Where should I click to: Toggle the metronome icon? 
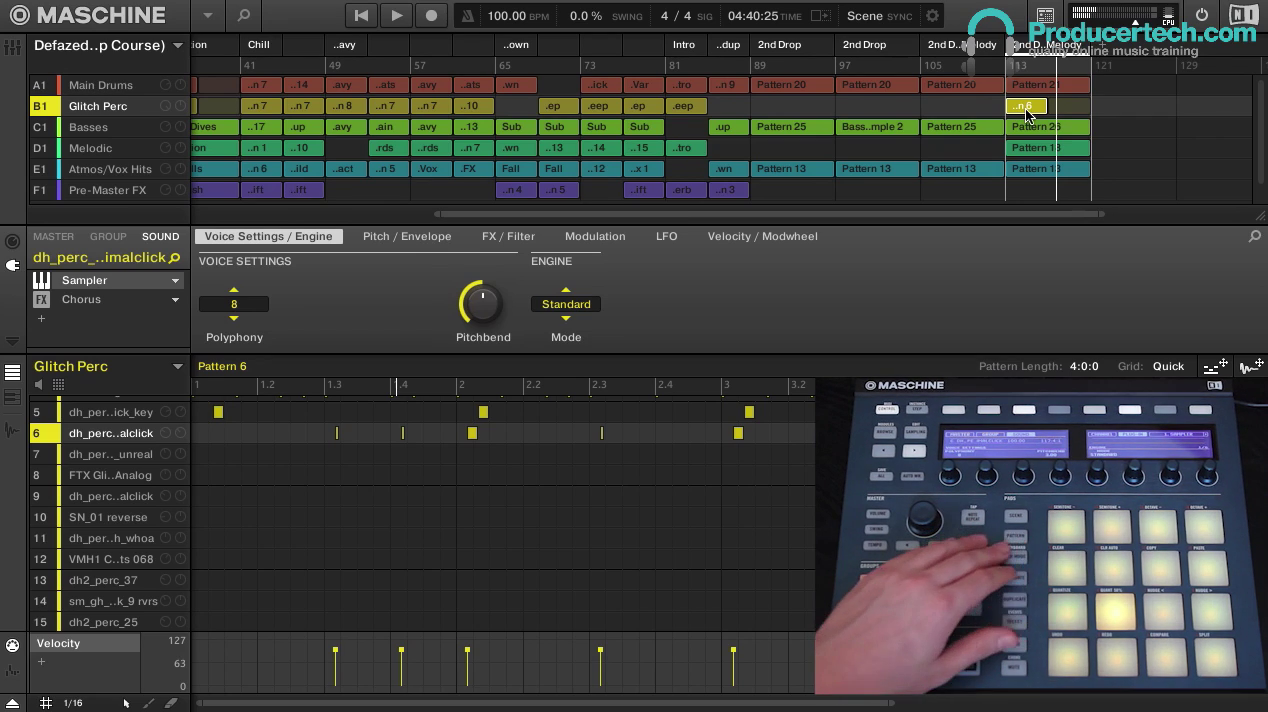click(x=467, y=16)
